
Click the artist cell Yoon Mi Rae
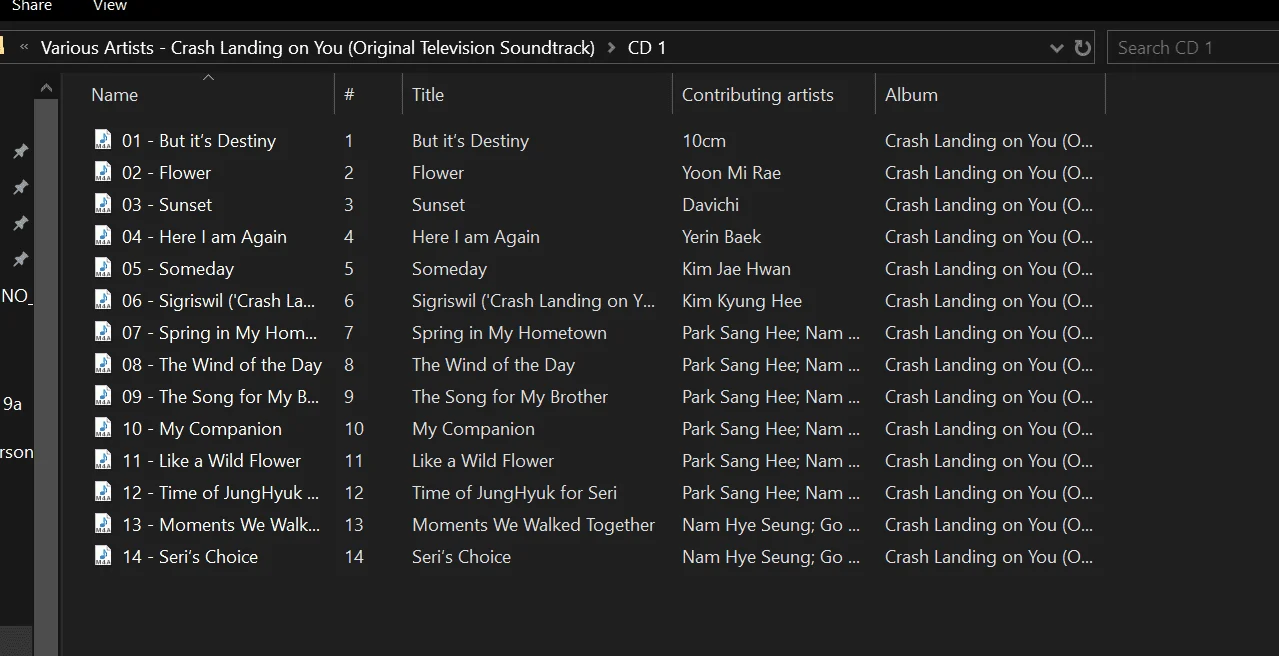(731, 173)
